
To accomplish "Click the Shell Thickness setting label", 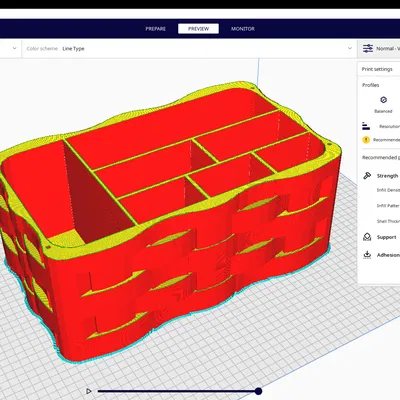I will coord(388,221).
